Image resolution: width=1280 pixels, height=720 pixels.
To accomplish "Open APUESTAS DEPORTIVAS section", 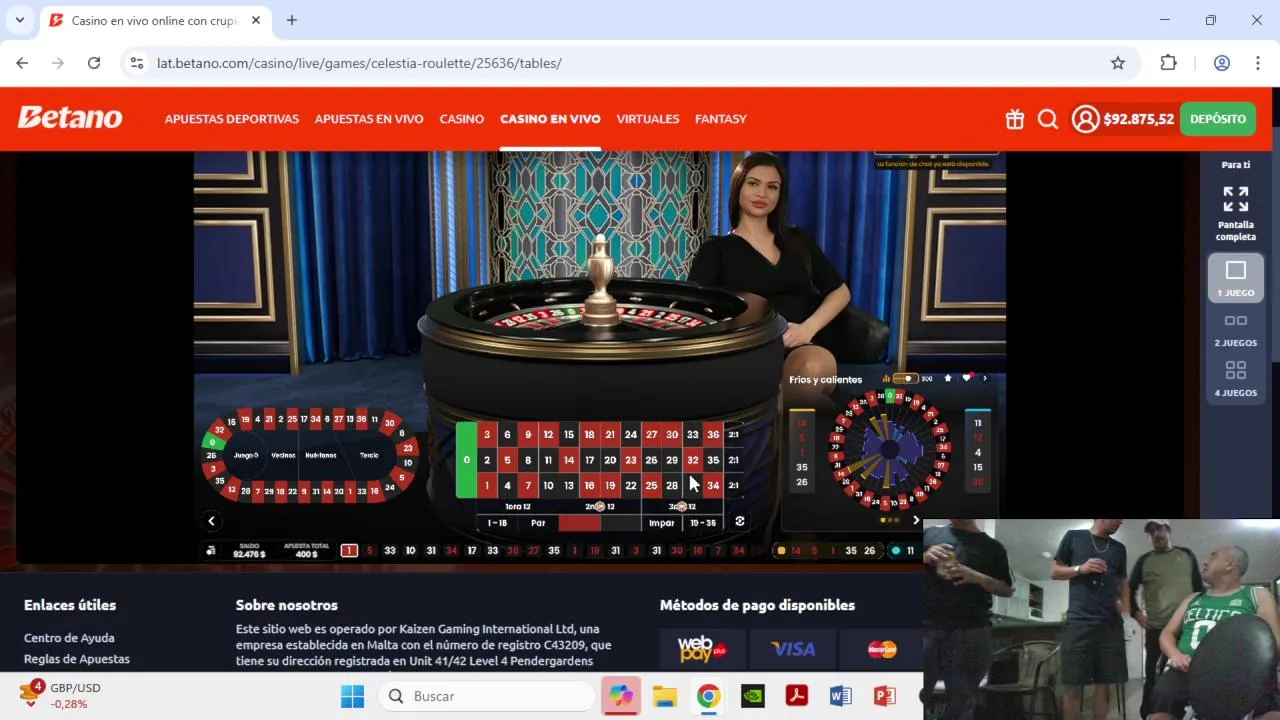I will (x=232, y=119).
